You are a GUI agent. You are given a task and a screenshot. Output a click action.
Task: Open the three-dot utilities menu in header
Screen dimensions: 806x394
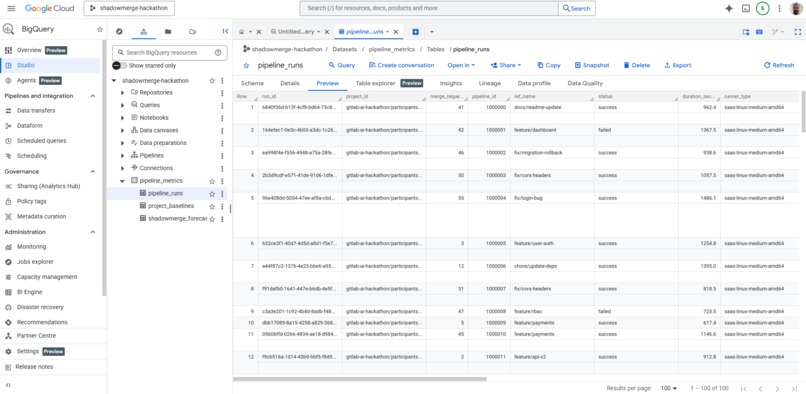click(x=779, y=8)
